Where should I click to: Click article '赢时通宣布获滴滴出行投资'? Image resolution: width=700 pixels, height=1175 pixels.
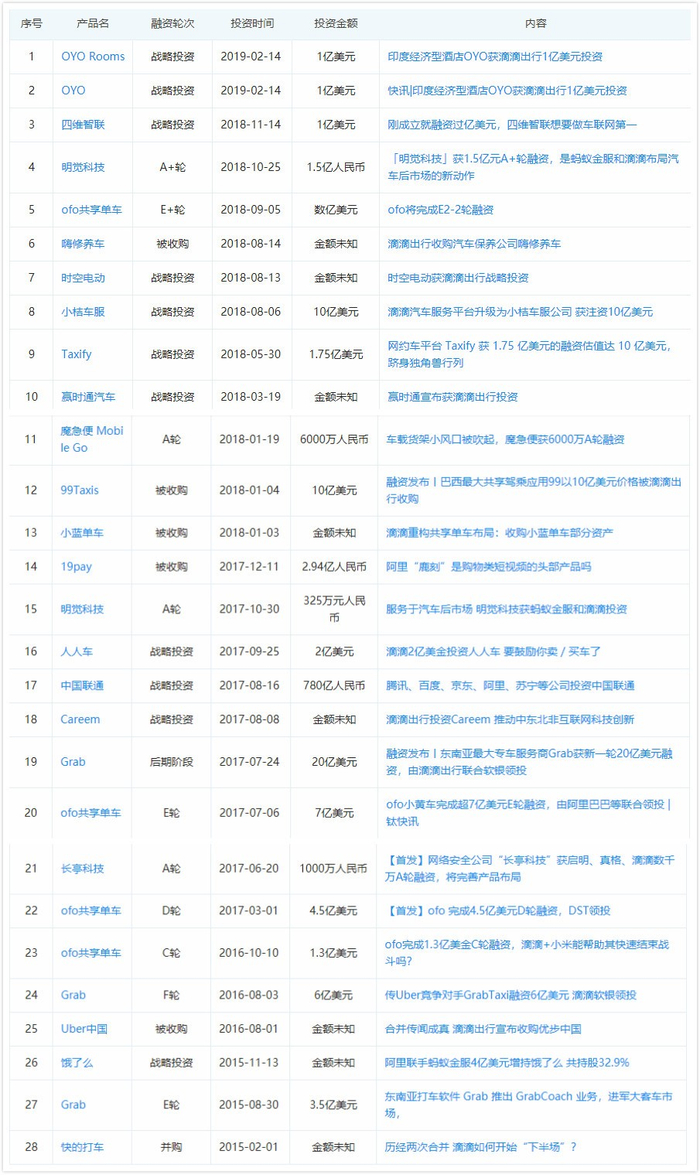point(453,396)
